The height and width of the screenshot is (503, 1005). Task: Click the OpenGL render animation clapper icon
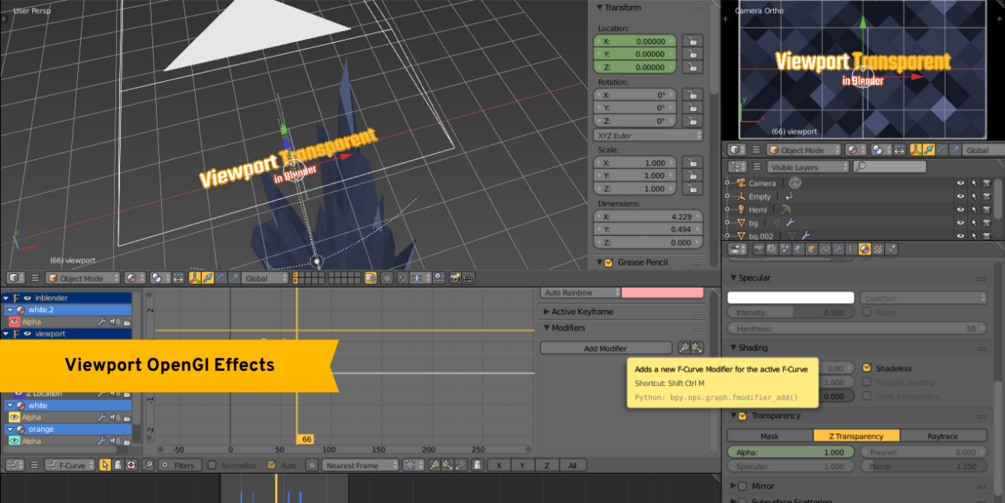coord(469,278)
